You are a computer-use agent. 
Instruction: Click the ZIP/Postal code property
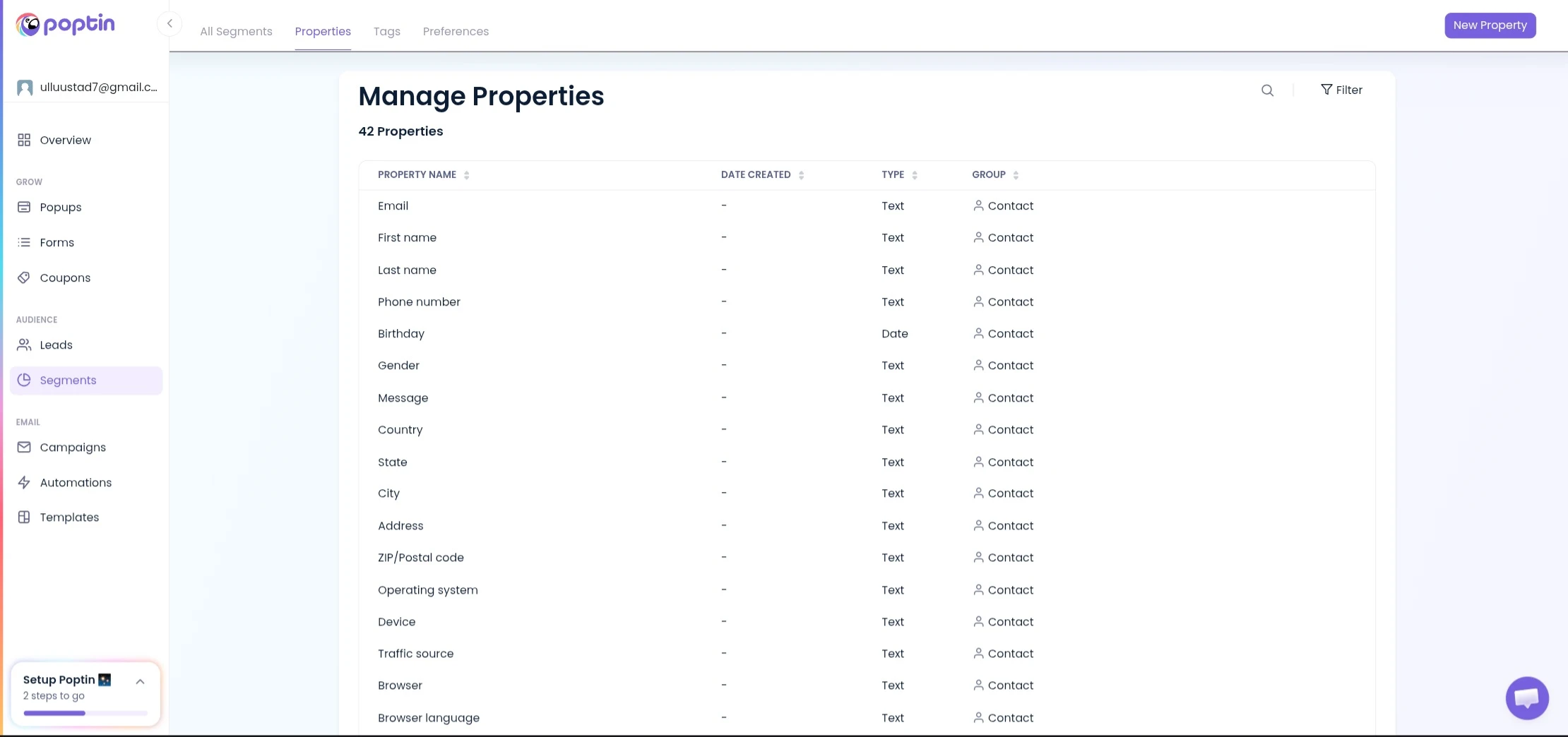[x=421, y=558]
